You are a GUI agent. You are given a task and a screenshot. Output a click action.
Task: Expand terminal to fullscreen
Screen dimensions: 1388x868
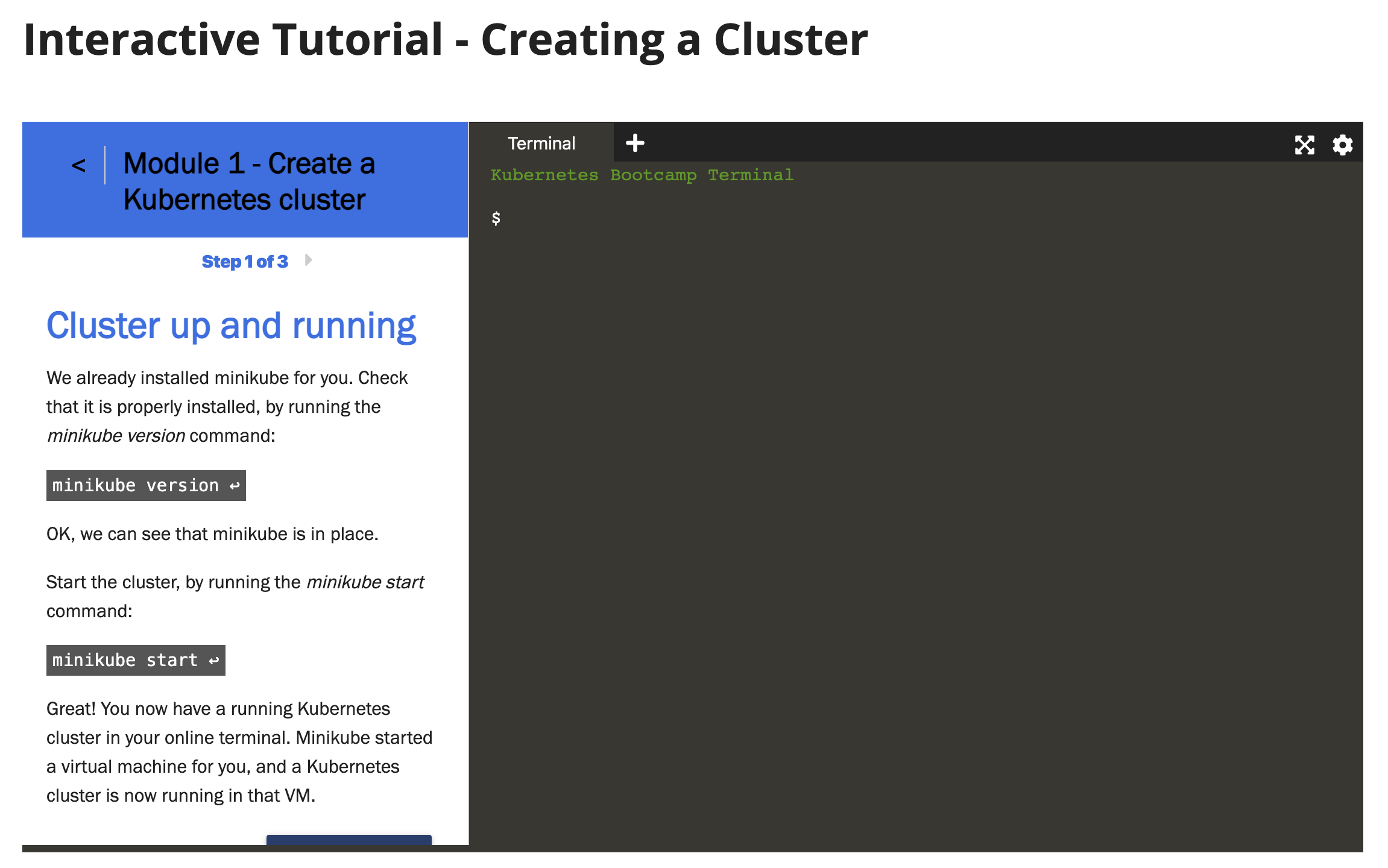[1304, 145]
